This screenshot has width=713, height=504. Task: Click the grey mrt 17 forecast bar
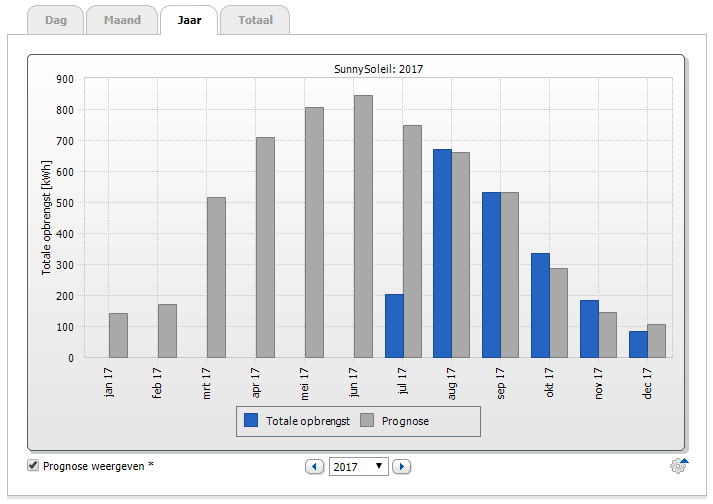click(216, 277)
